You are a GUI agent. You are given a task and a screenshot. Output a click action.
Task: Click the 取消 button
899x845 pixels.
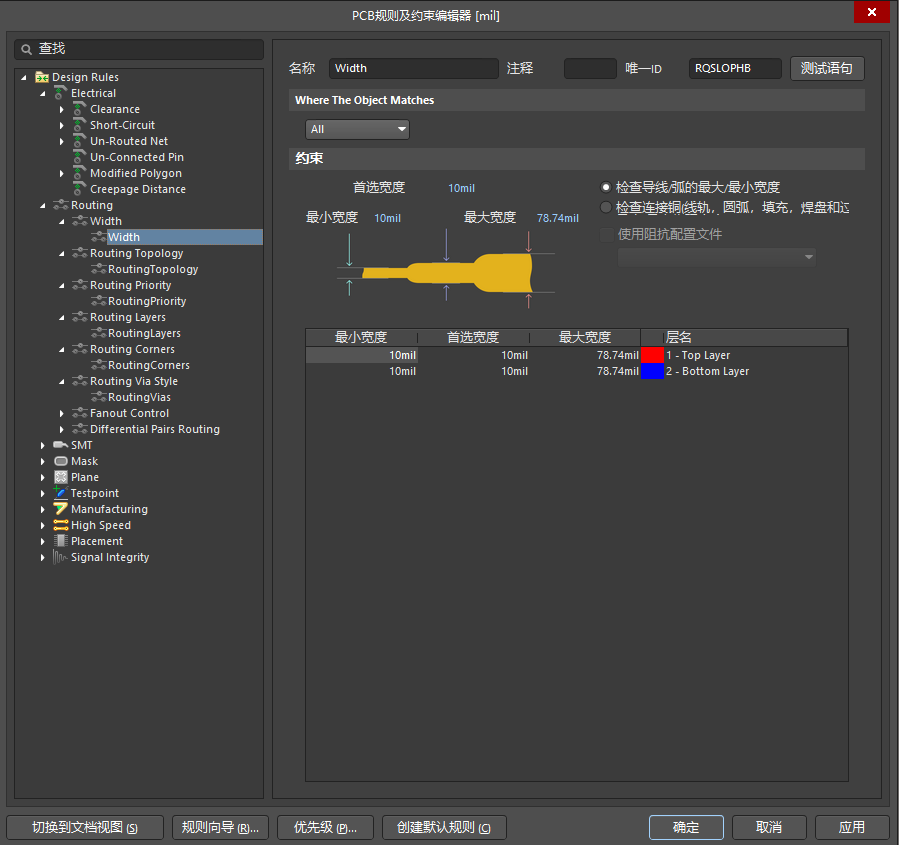769,827
